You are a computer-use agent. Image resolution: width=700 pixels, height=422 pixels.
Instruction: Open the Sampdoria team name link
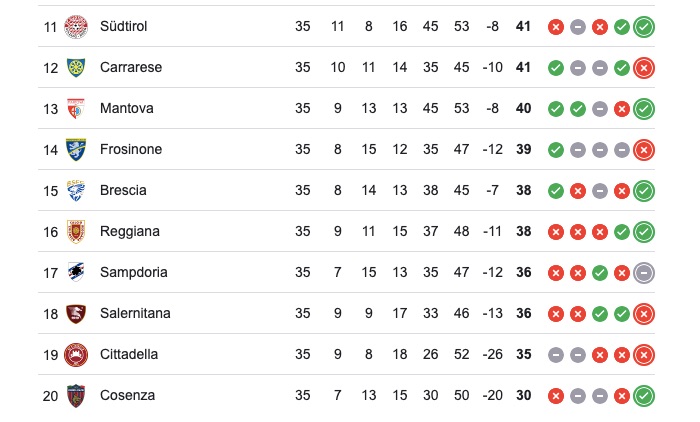(133, 272)
